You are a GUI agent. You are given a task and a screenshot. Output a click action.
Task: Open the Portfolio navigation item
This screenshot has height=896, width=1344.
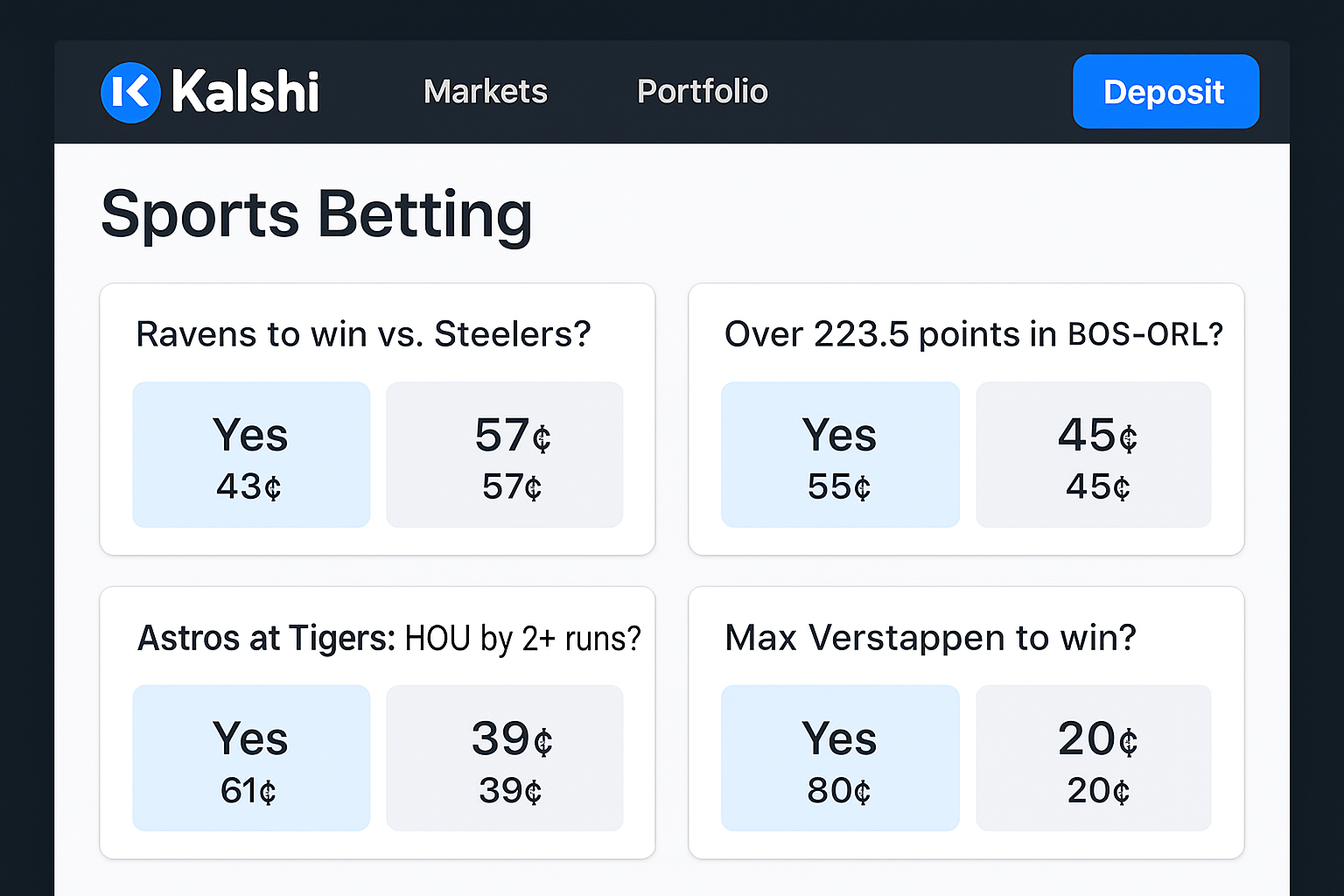(702, 91)
